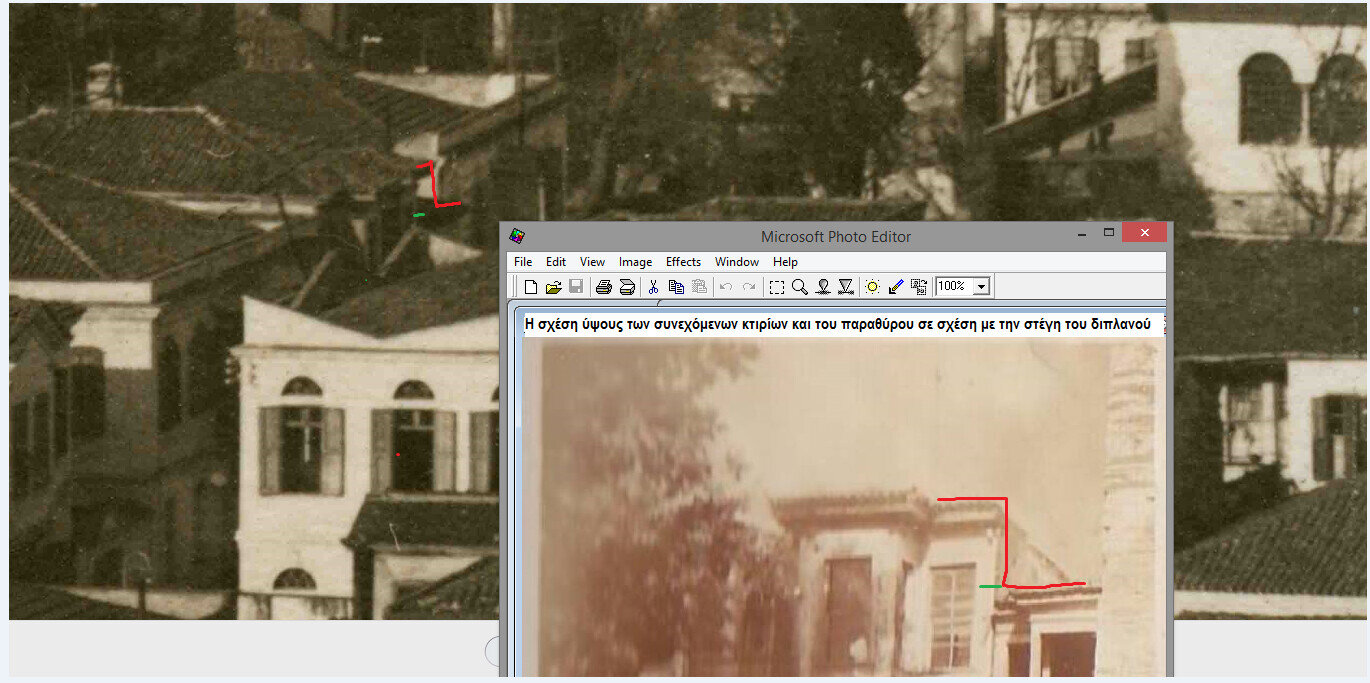Screen dimensions: 1370x683
Task: Click the Microsoft Photo Editor title bar text
Action: point(836,237)
